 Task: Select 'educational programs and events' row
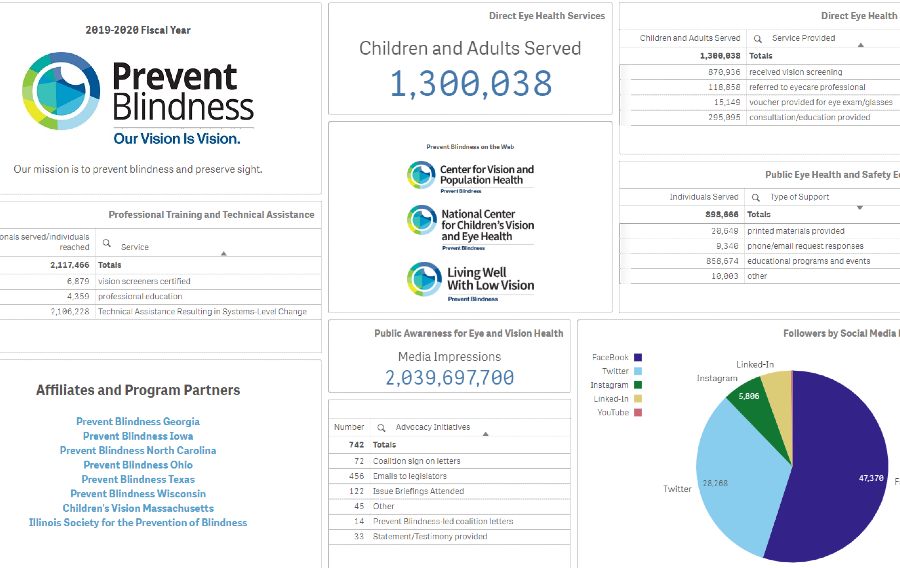760,261
